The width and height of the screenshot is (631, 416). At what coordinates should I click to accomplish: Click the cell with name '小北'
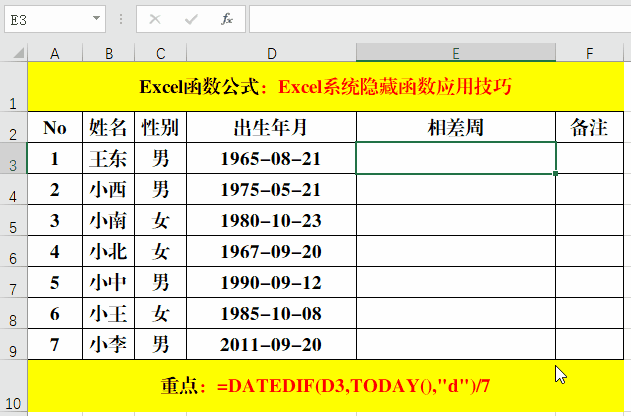coord(109,251)
